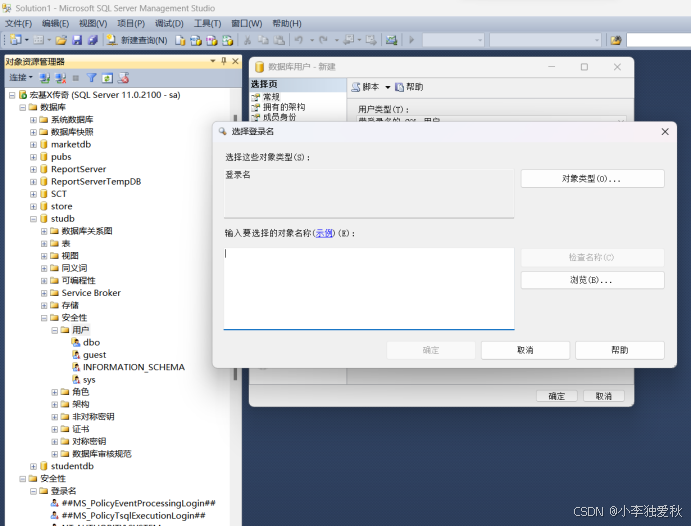Collapse the 登录名 folder node
This screenshot has width=692, height=526.
34,491
